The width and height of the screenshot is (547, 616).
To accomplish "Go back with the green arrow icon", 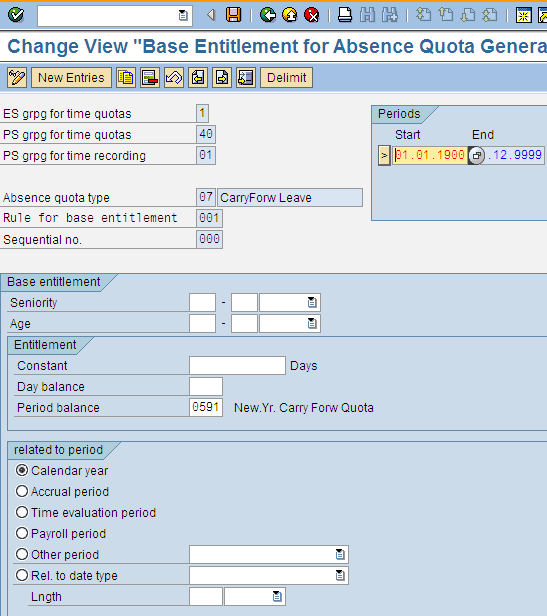I will pos(268,15).
